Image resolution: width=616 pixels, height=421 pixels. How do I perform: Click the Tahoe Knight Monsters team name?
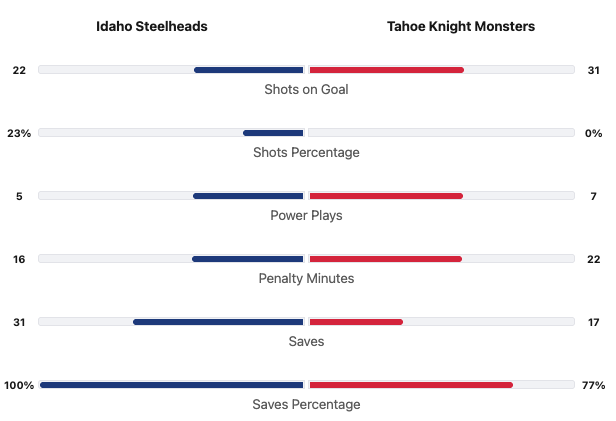pyautogui.click(x=461, y=27)
